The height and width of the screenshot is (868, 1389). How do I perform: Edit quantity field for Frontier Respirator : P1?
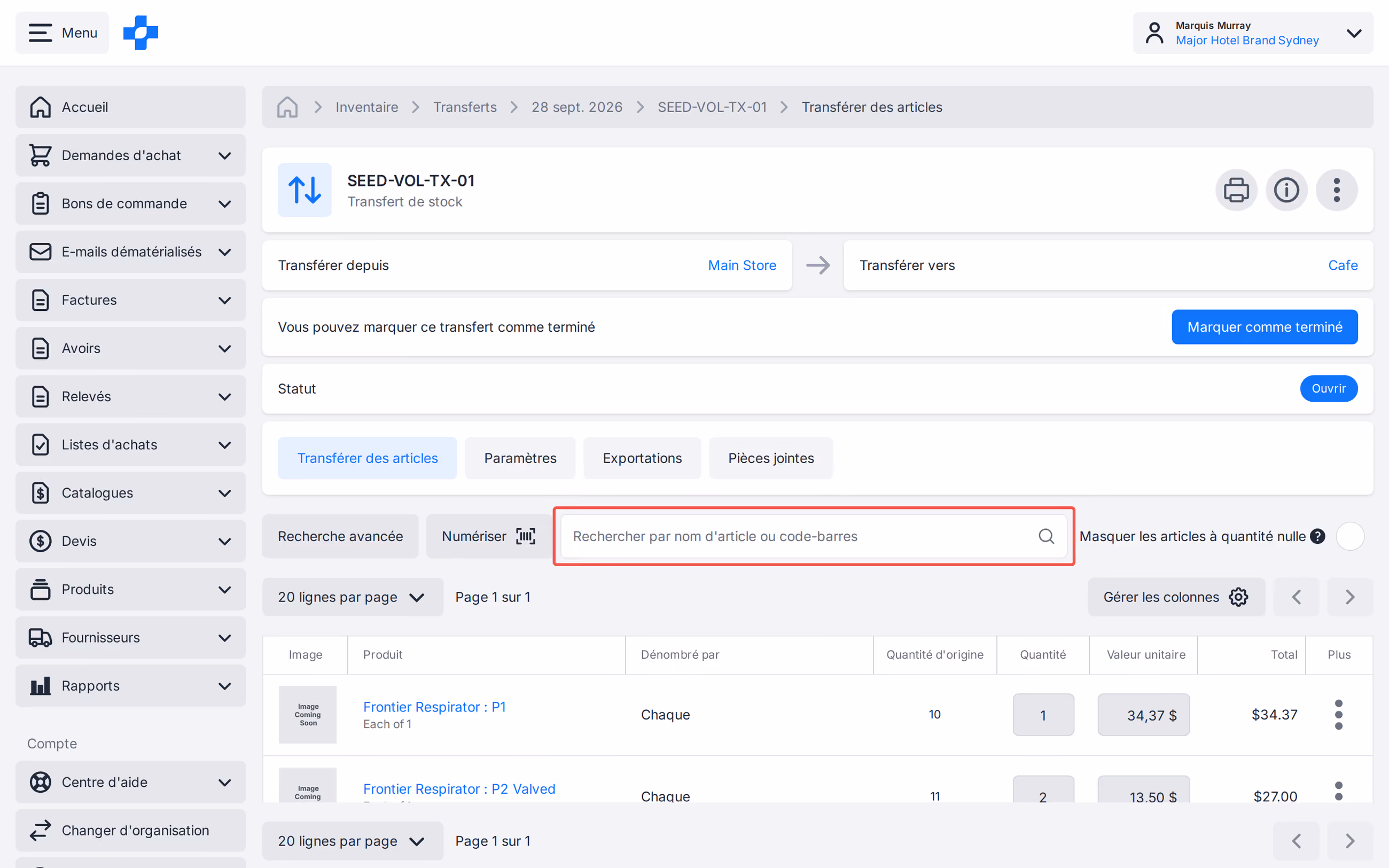pos(1043,715)
